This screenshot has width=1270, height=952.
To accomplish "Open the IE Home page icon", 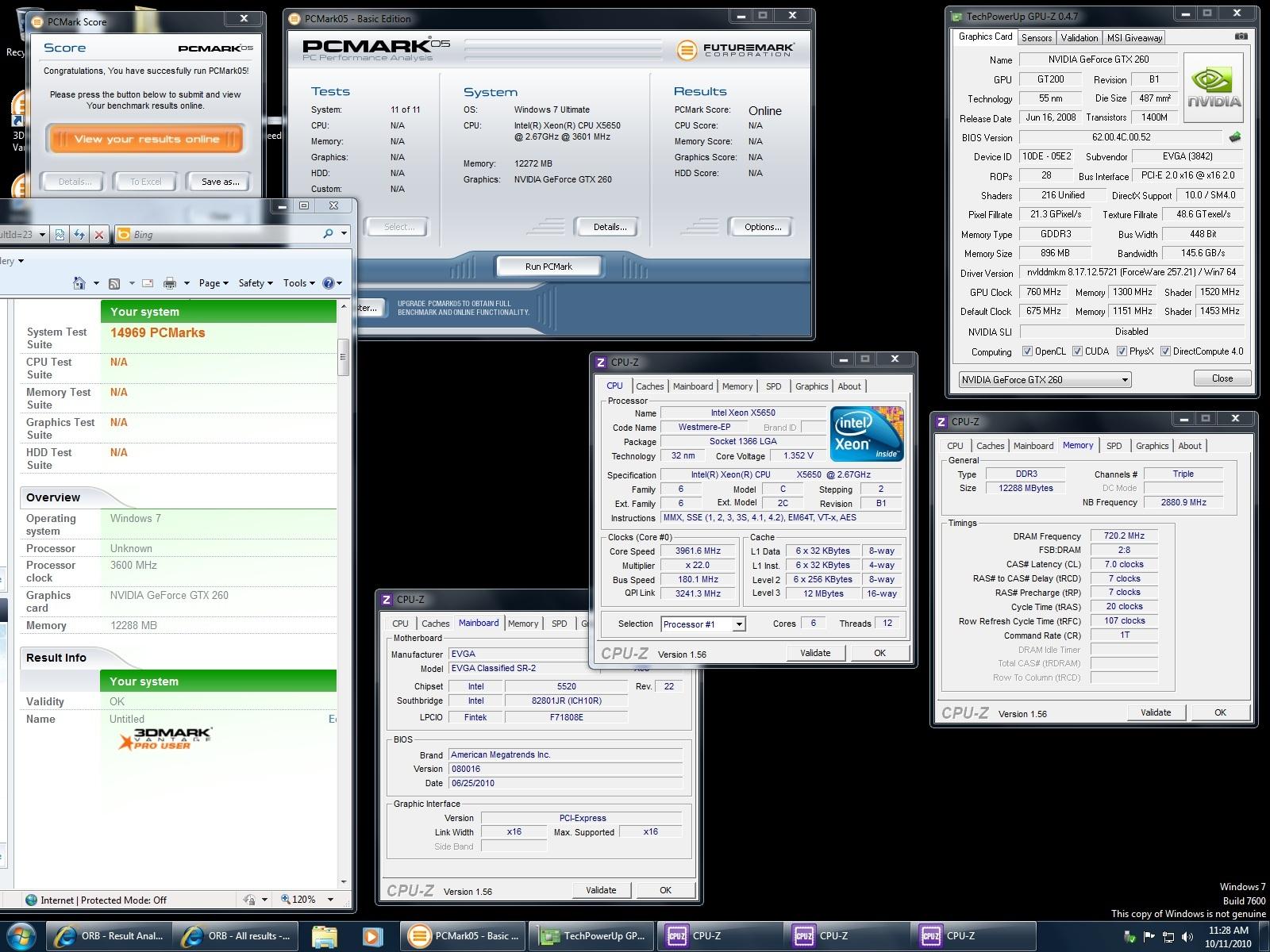I will [79, 283].
